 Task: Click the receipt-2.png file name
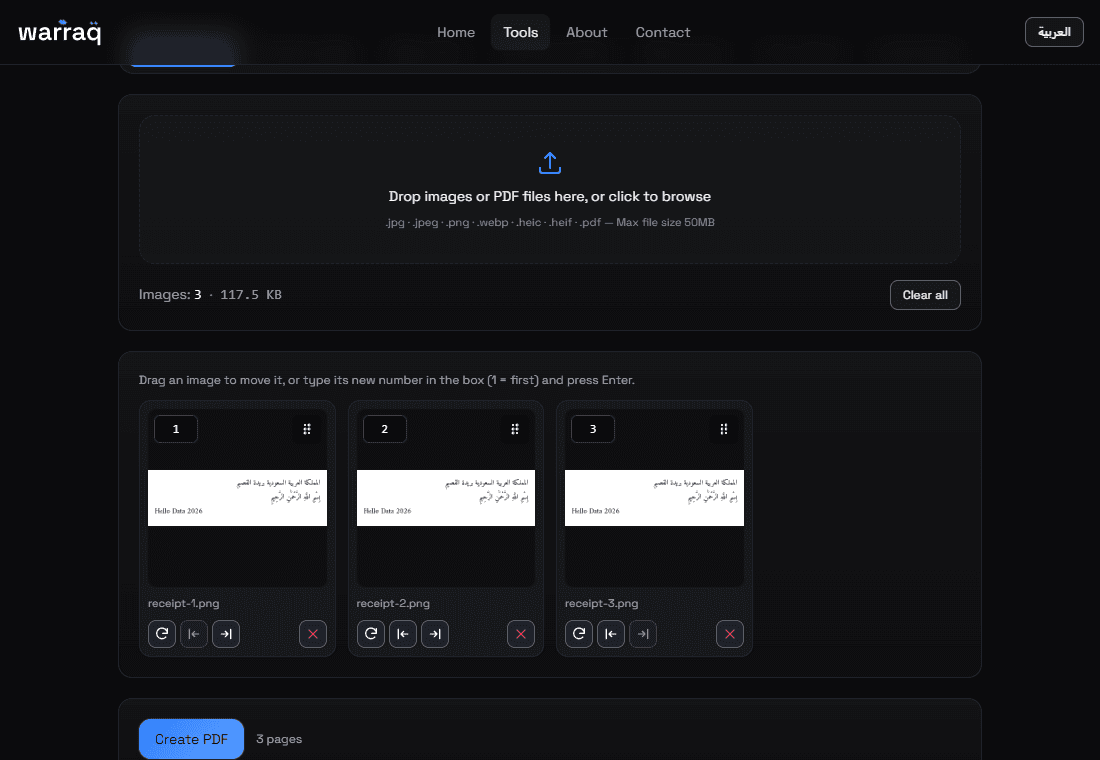tap(393, 604)
